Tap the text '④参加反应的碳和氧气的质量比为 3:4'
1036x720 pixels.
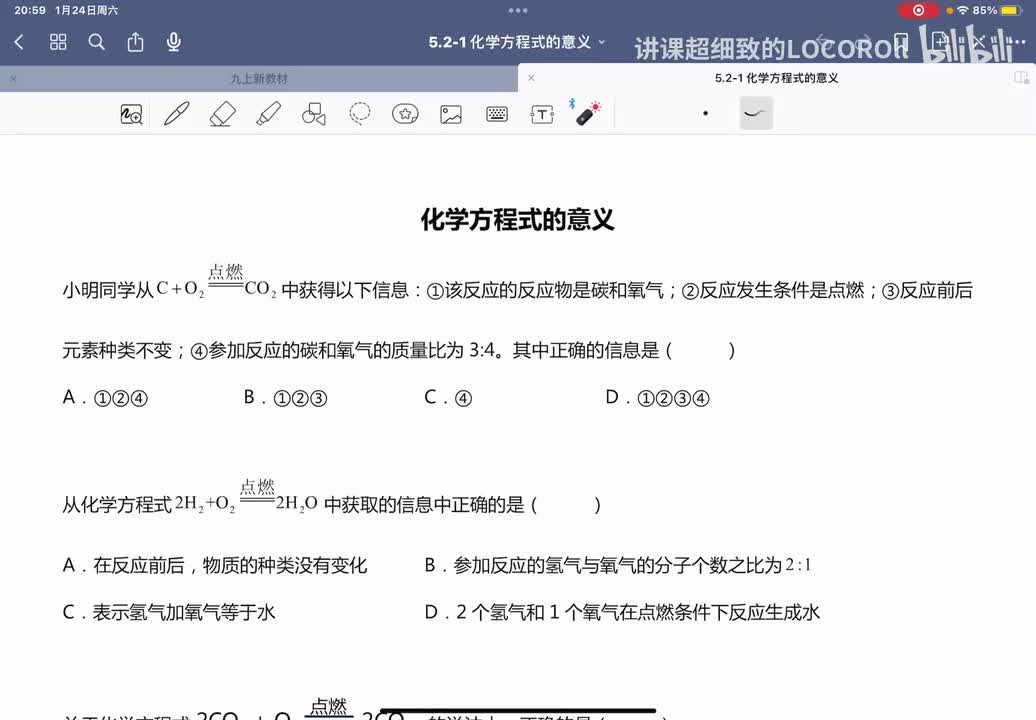coord(343,350)
